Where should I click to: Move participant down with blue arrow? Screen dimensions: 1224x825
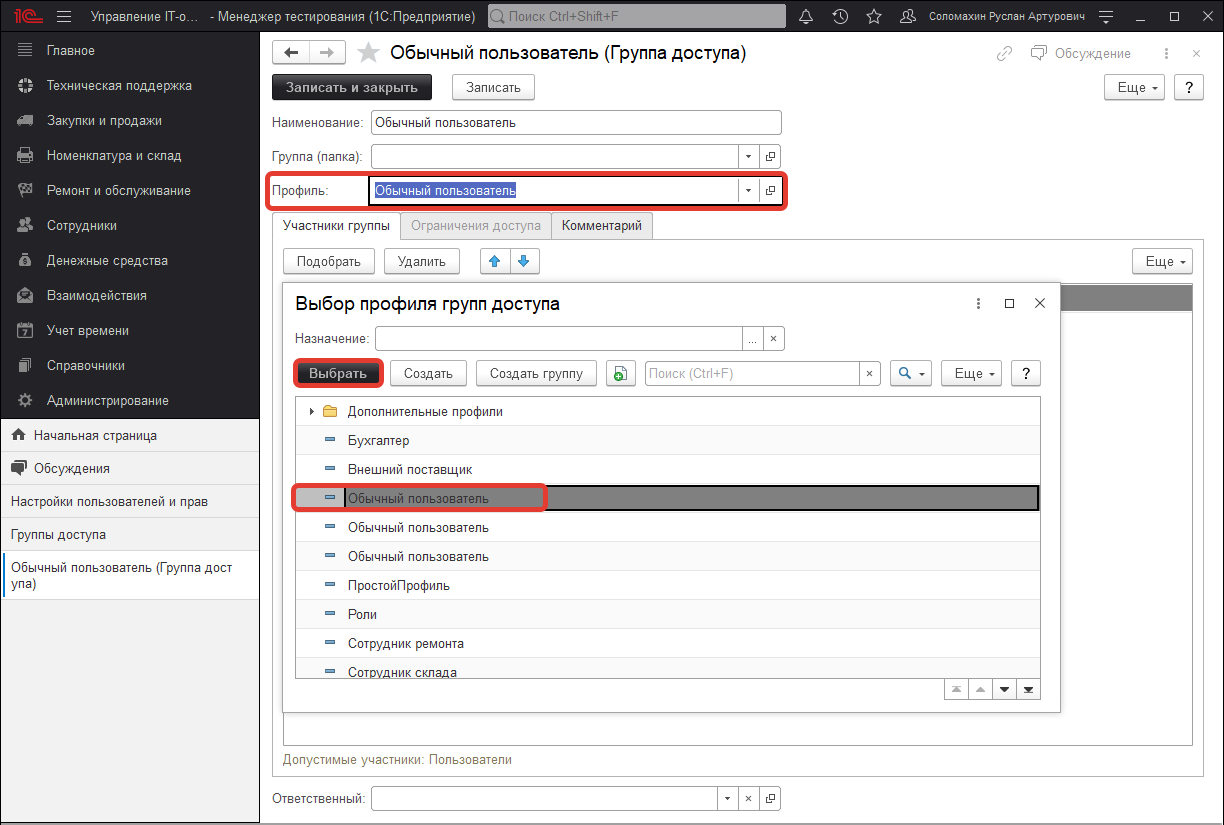tap(523, 261)
